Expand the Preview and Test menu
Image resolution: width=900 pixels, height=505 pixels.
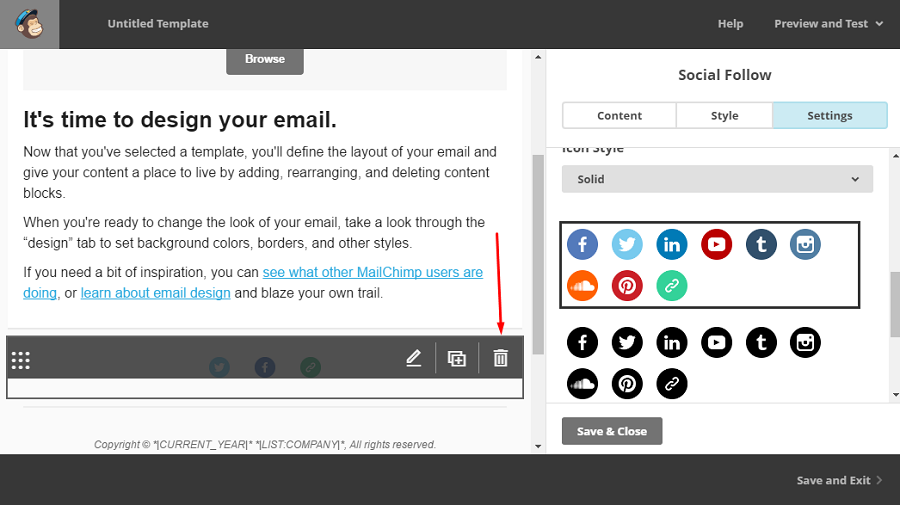828,24
